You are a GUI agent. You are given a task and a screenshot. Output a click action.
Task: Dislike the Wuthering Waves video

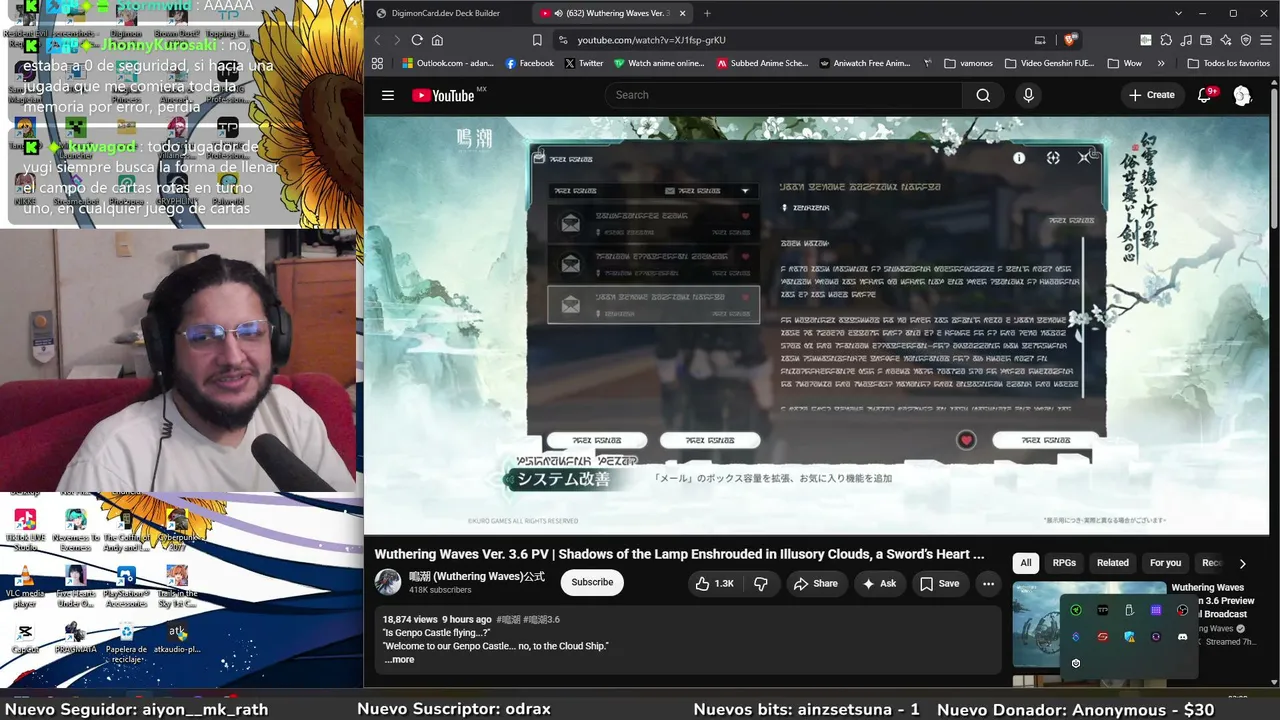[760, 583]
